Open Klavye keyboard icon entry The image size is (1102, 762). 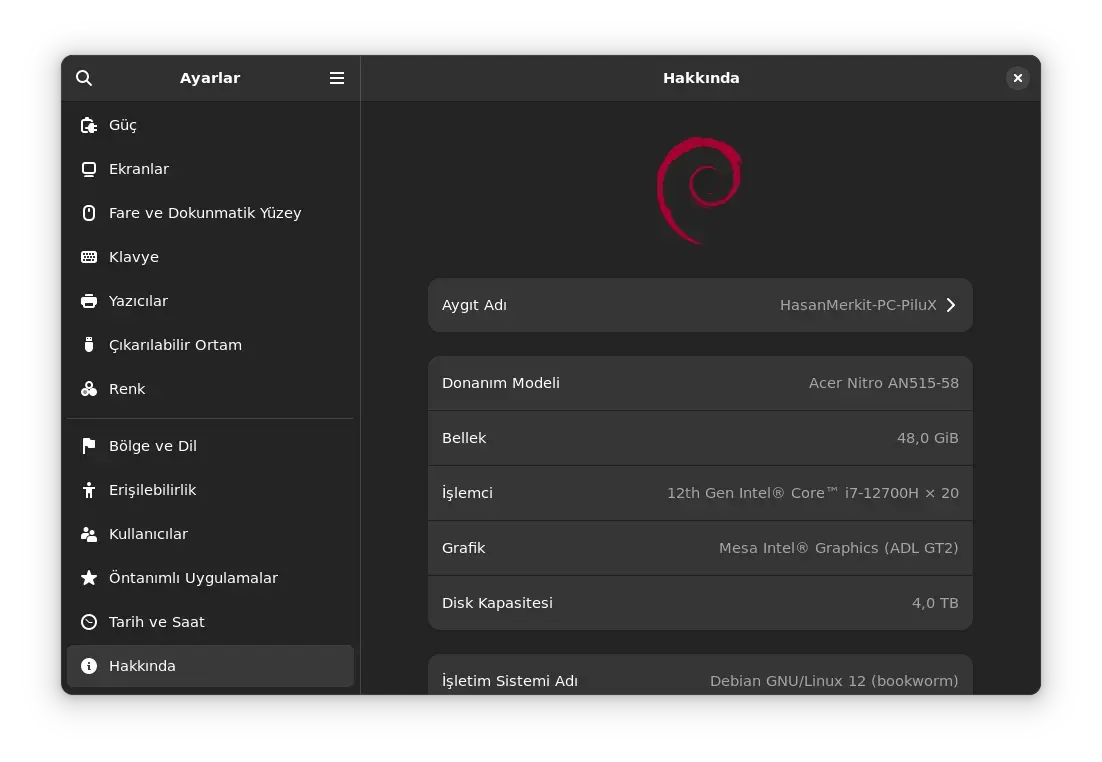(89, 257)
